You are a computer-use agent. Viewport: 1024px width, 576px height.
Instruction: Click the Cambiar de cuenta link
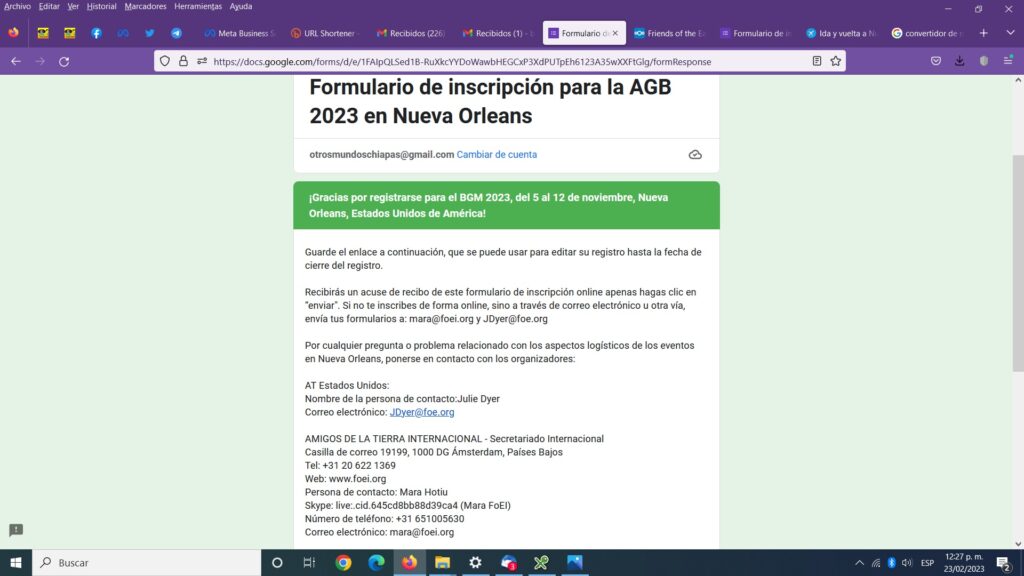pos(496,154)
